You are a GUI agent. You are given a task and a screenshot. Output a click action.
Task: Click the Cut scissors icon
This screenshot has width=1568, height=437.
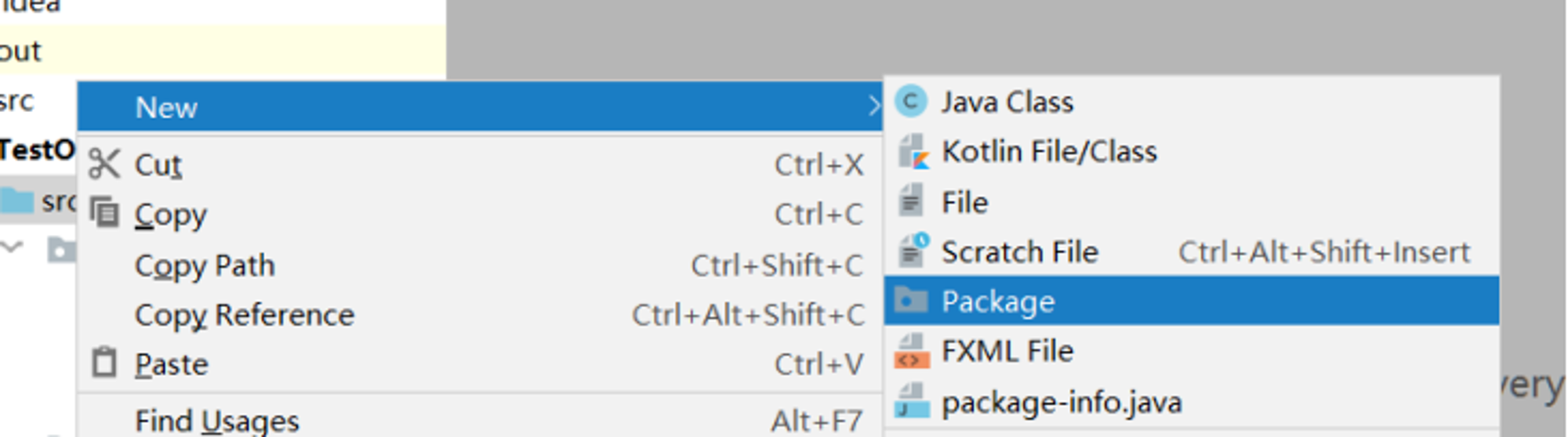coord(104,164)
